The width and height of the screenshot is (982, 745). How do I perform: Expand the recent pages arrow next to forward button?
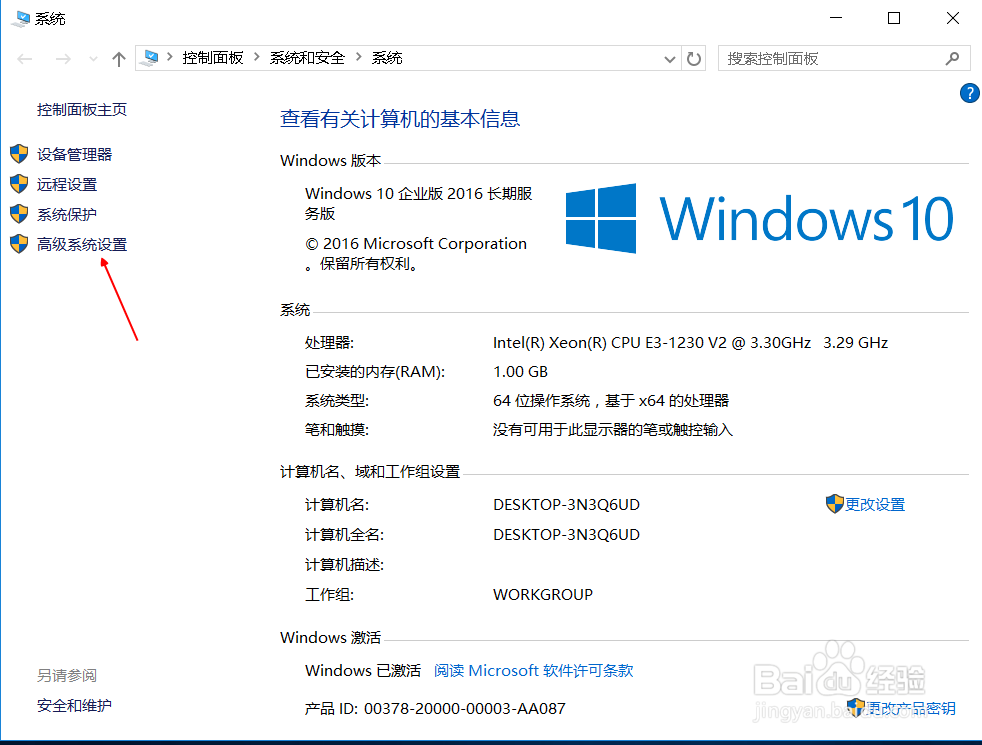tap(91, 58)
